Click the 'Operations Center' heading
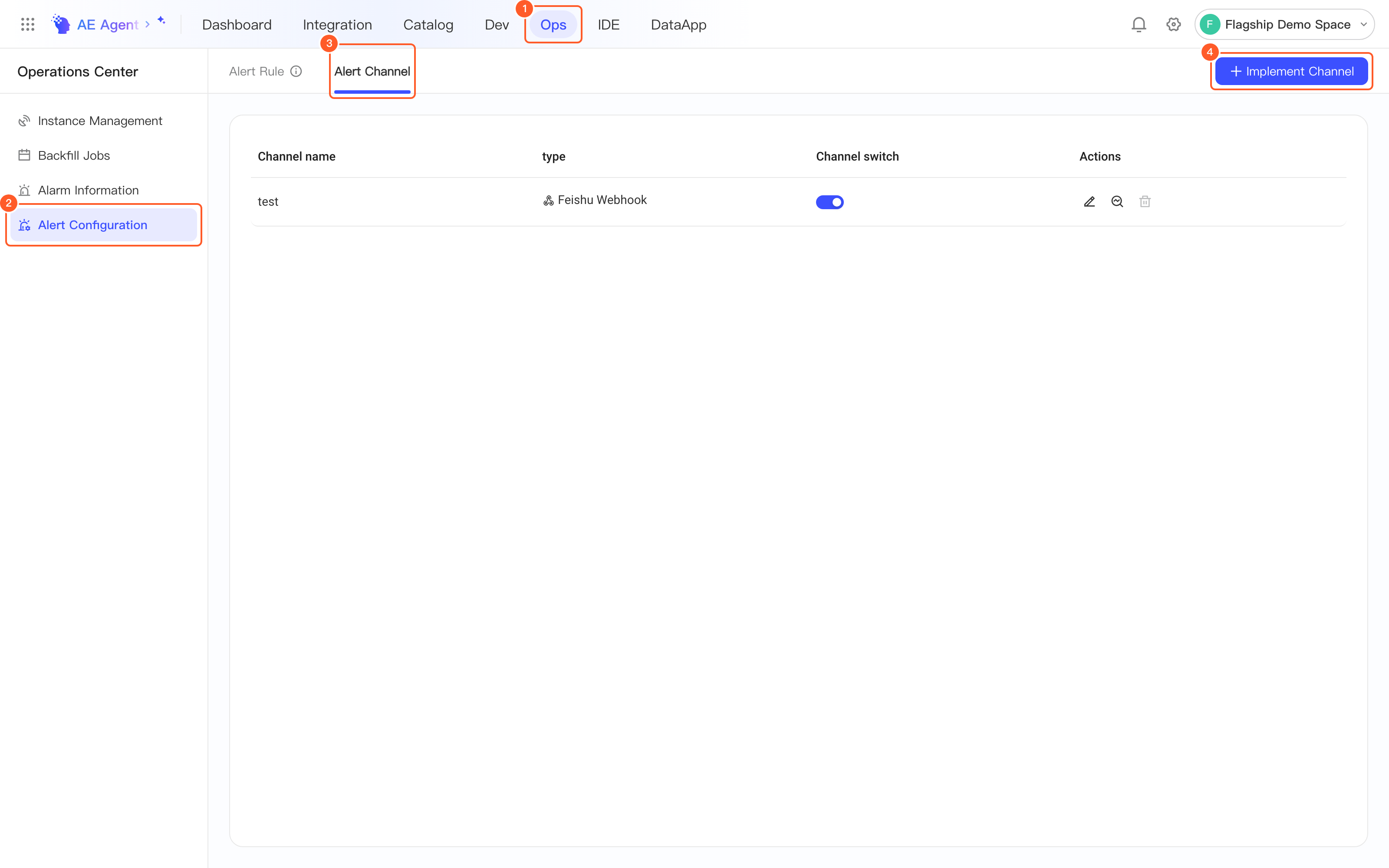1389x868 pixels. [x=78, y=72]
